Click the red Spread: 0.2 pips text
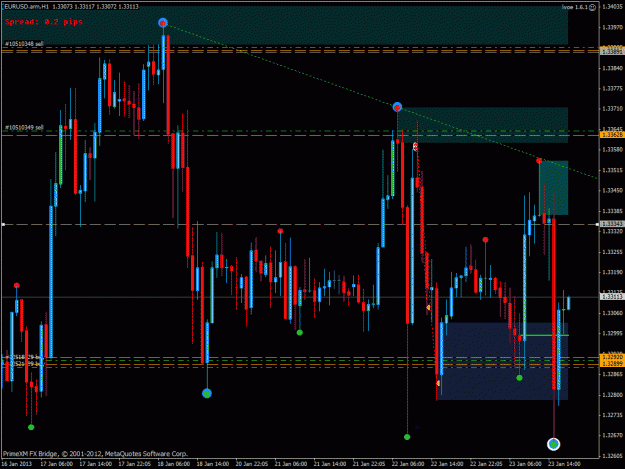This screenshot has width=625, height=469. point(44,22)
